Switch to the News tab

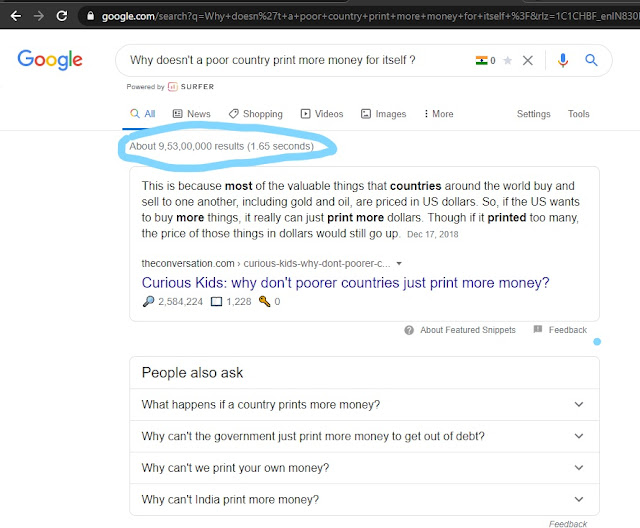pos(191,114)
